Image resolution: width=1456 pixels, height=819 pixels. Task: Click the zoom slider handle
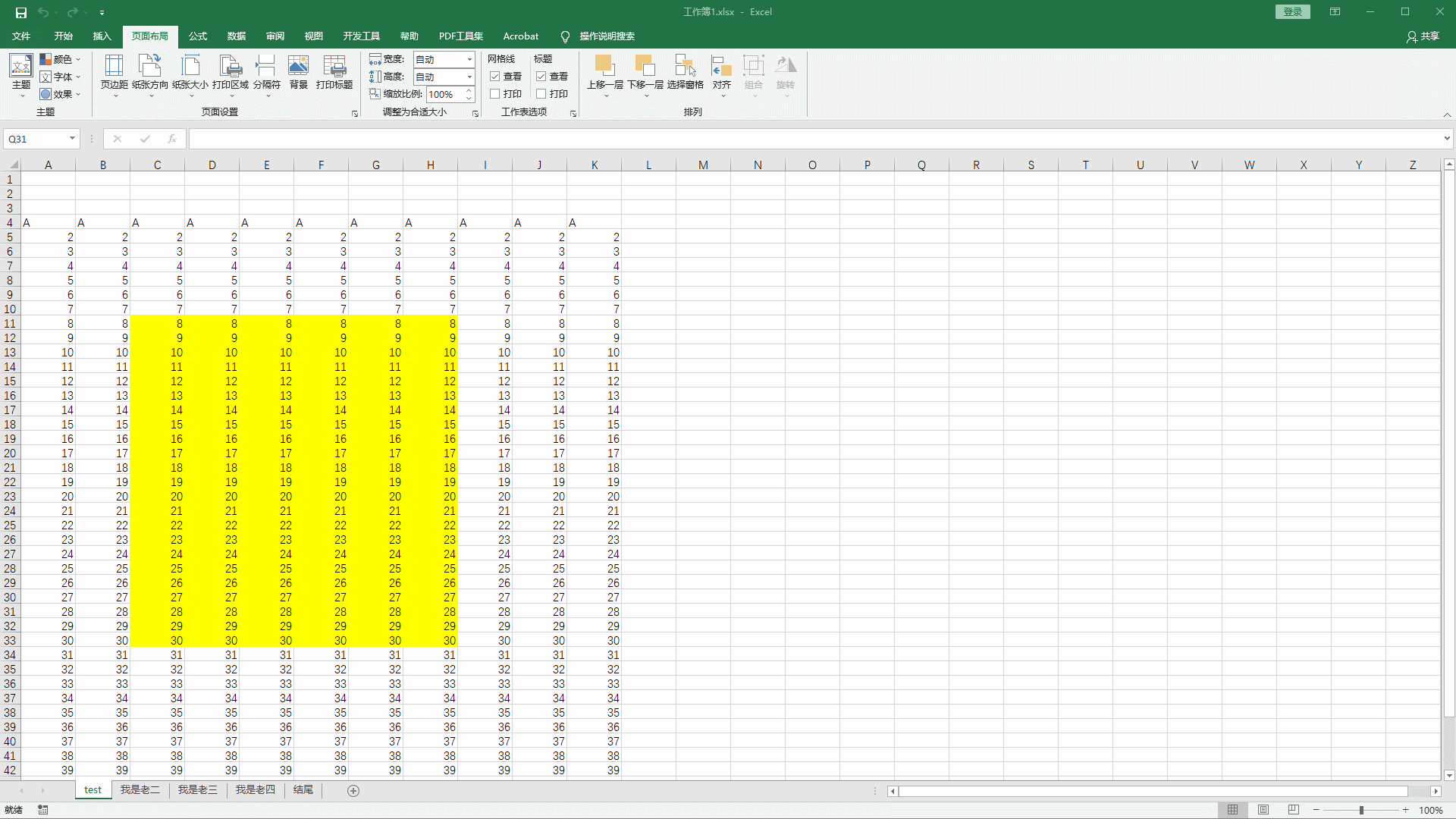(1361, 810)
